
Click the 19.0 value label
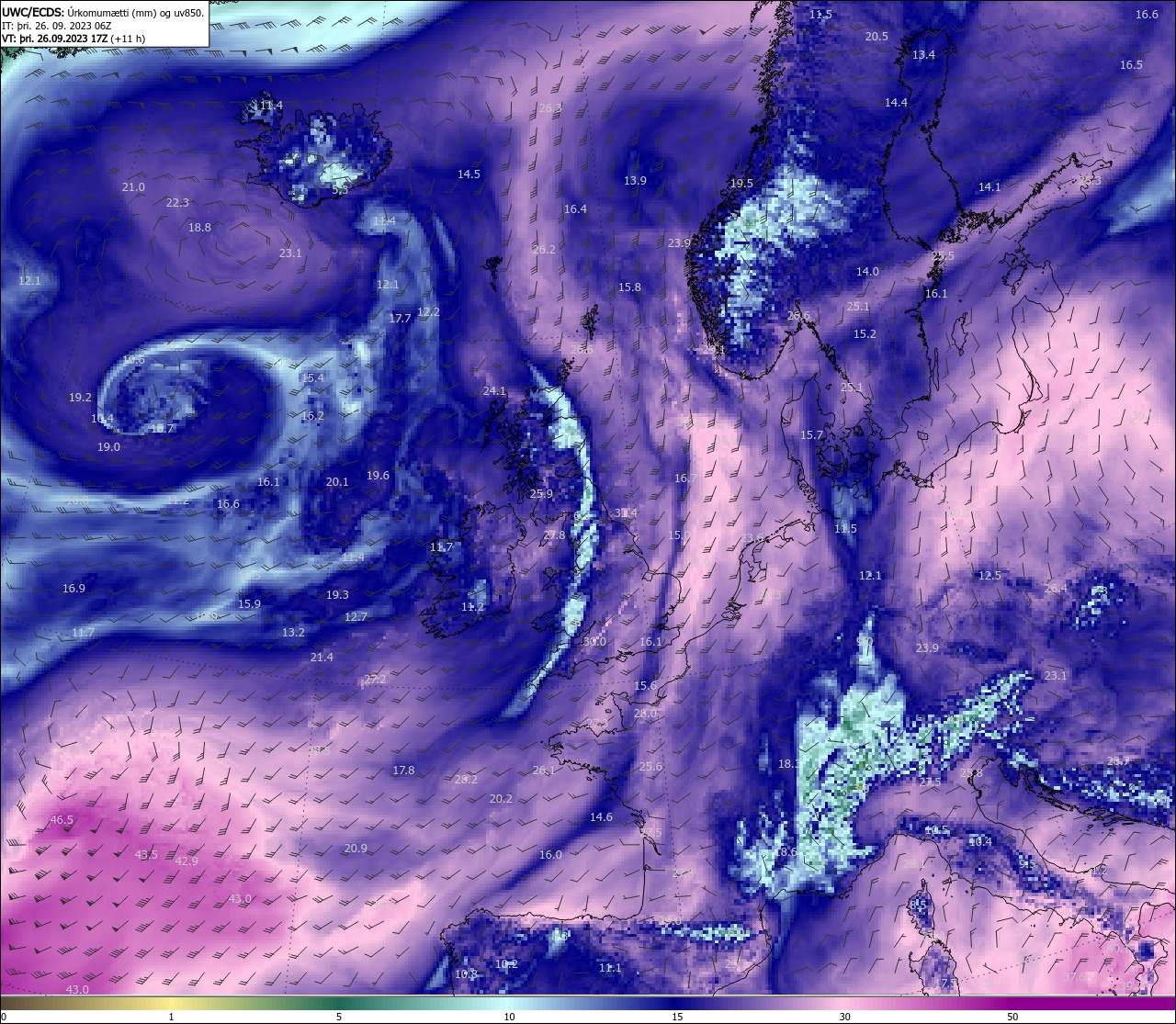point(108,447)
